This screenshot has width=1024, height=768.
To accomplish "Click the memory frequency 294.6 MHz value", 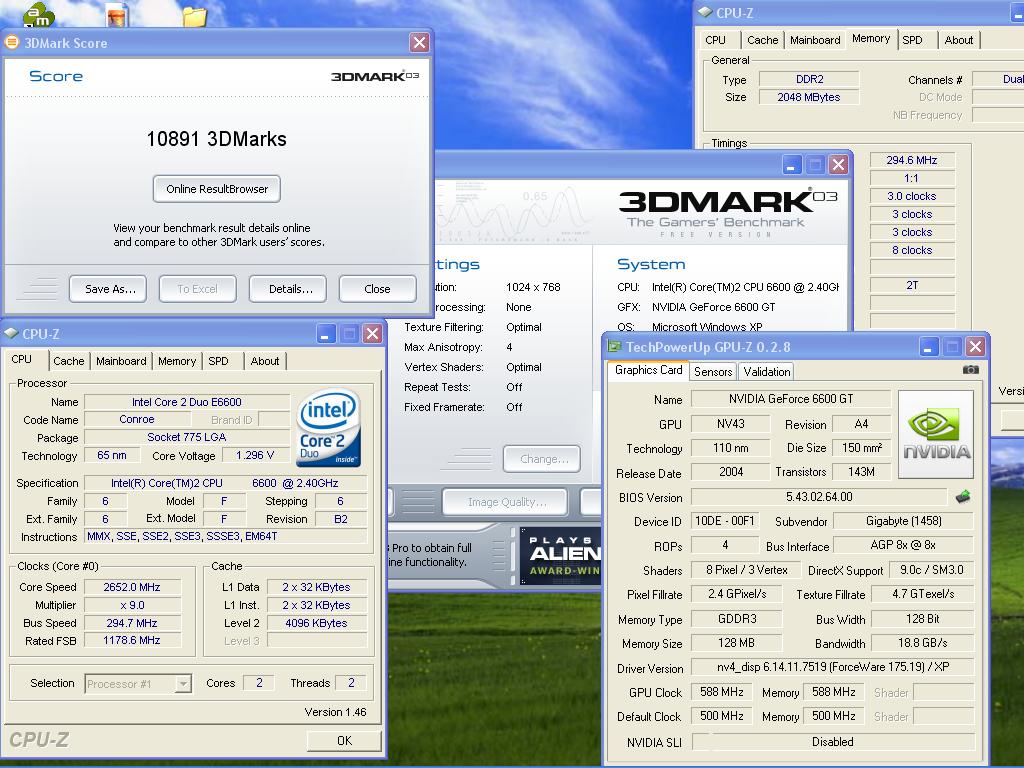I will pos(912,160).
